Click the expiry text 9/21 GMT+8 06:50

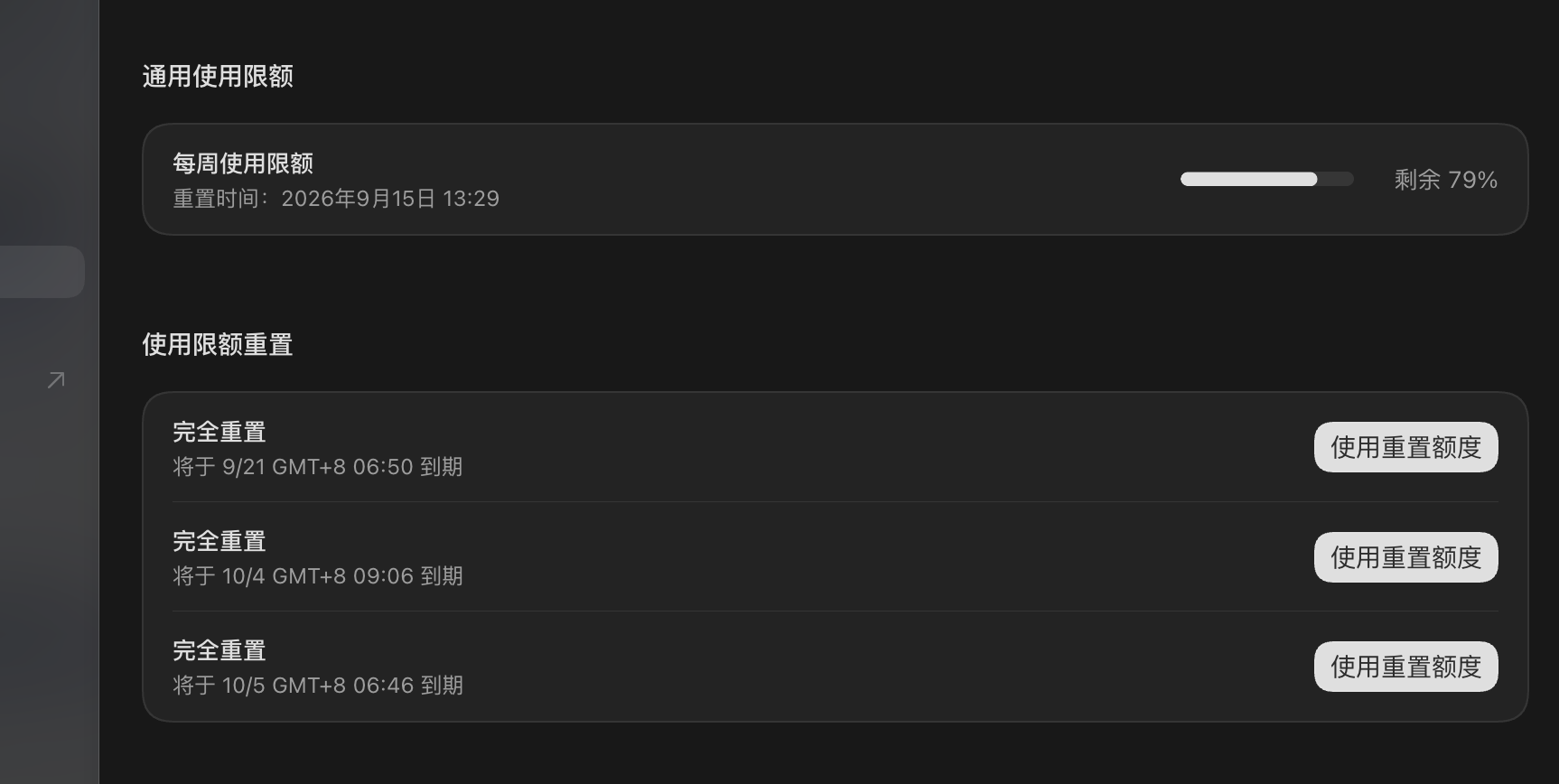[318, 467]
